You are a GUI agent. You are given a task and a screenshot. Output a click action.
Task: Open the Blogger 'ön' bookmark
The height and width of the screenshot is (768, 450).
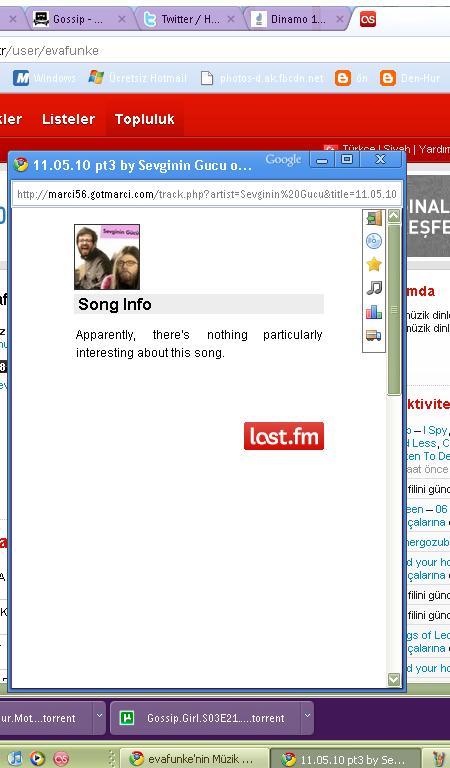pos(352,78)
